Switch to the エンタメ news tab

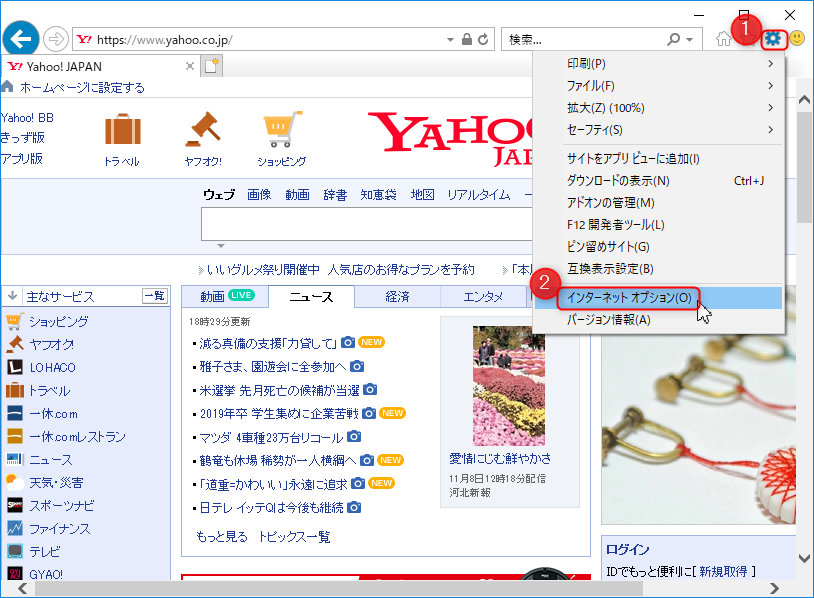(483, 296)
